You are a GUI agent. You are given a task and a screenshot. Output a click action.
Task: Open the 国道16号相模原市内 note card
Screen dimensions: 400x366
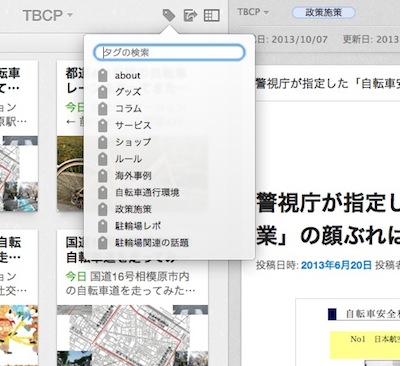pyautogui.click(x=132, y=298)
